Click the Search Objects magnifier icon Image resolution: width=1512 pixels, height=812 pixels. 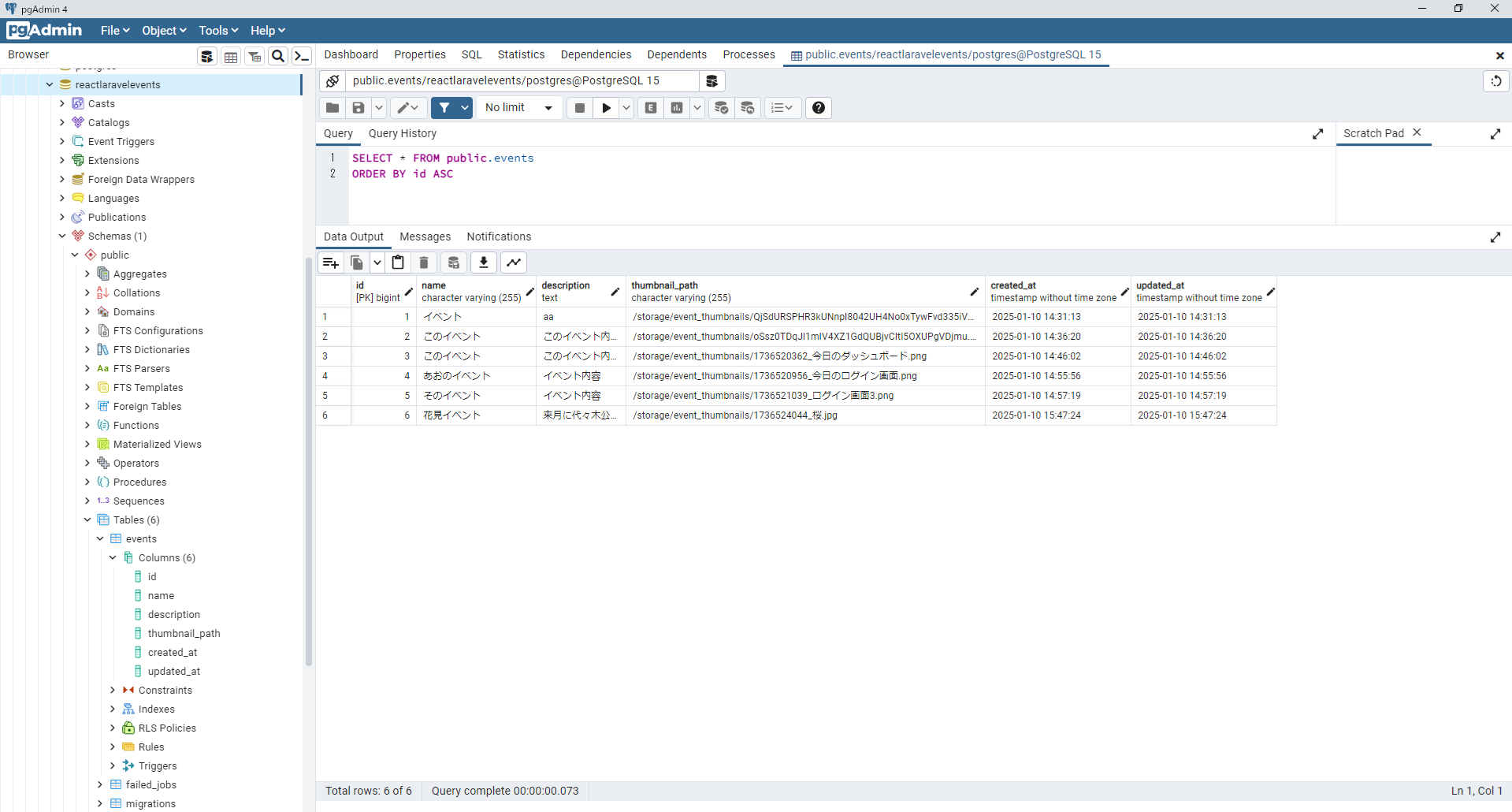[x=278, y=56]
